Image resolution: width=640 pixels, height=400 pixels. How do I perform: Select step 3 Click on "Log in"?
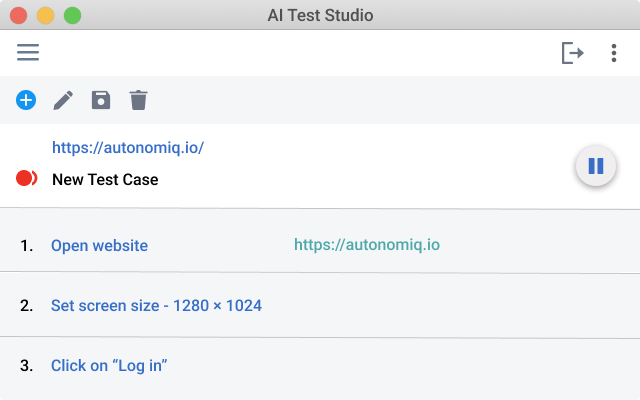109,366
